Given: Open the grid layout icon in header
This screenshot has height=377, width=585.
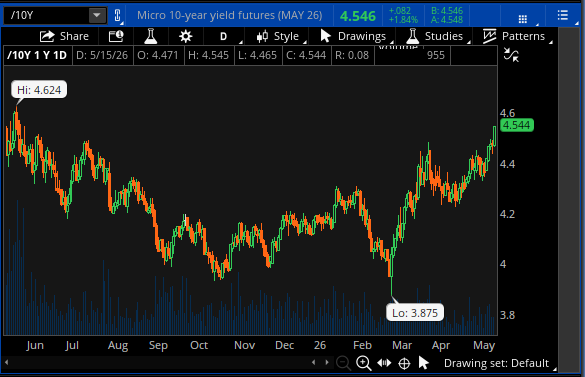Looking at the screenshot, I should [523, 19].
